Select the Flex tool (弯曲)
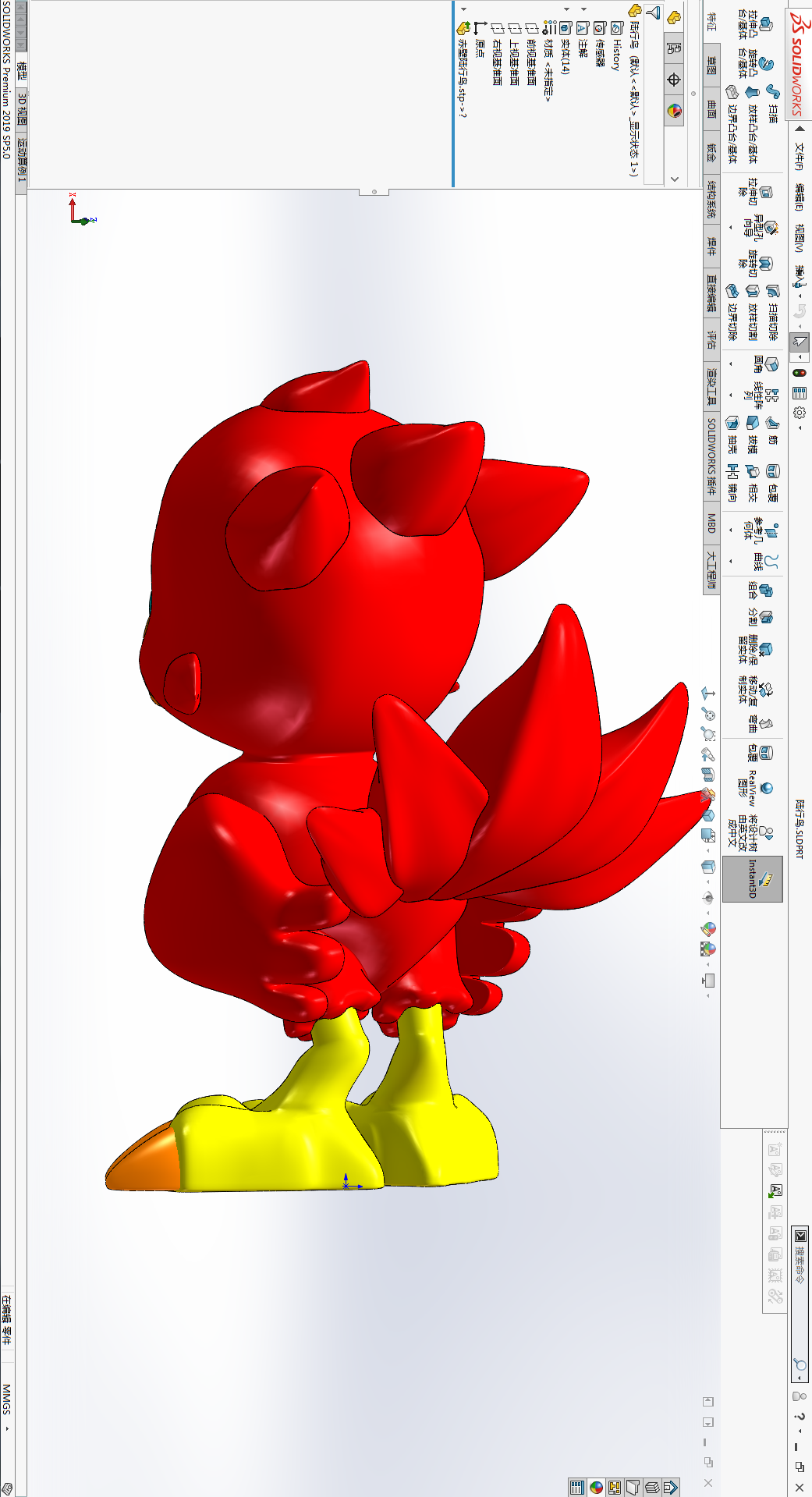812x1497 pixels. coord(759,723)
